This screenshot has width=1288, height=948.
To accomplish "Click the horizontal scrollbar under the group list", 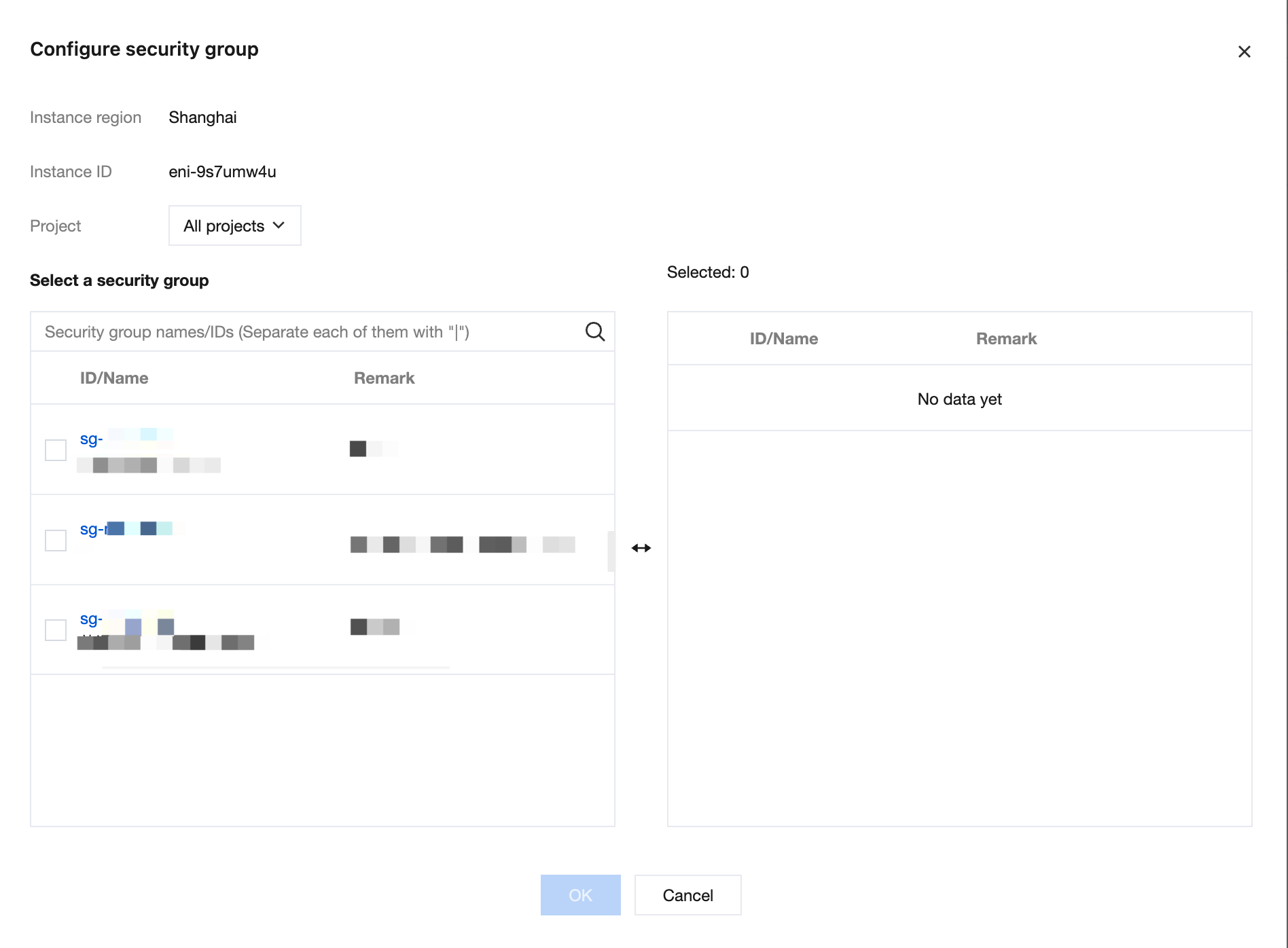I will (x=275, y=668).
